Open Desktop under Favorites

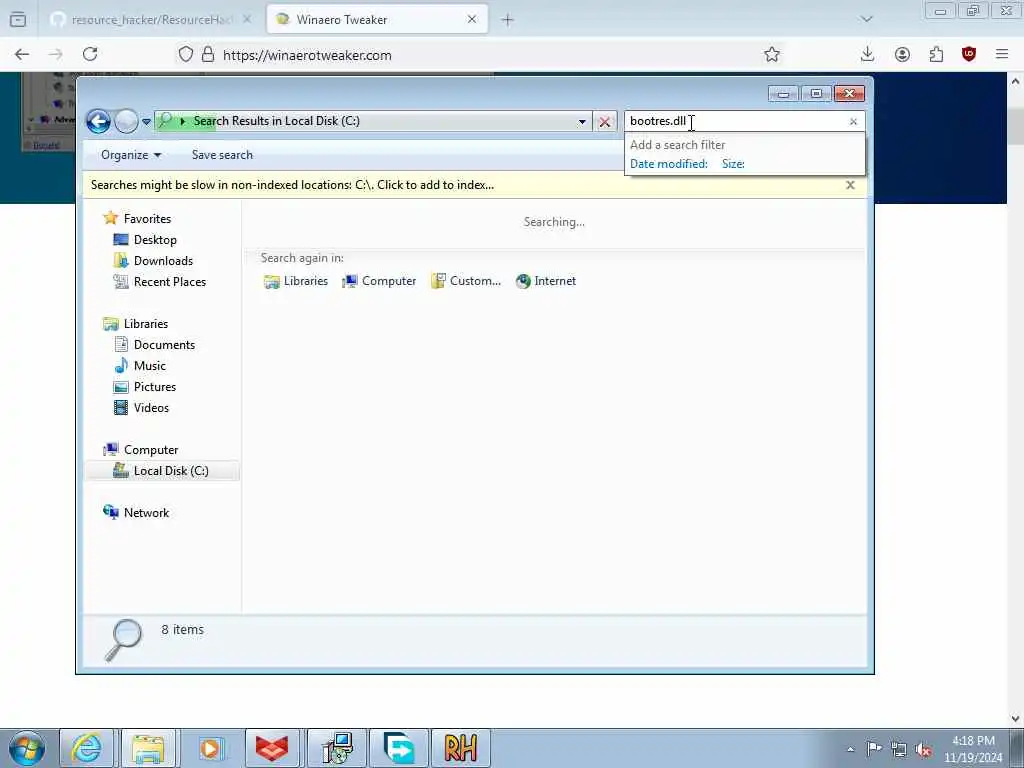click(x=145, y=240)
